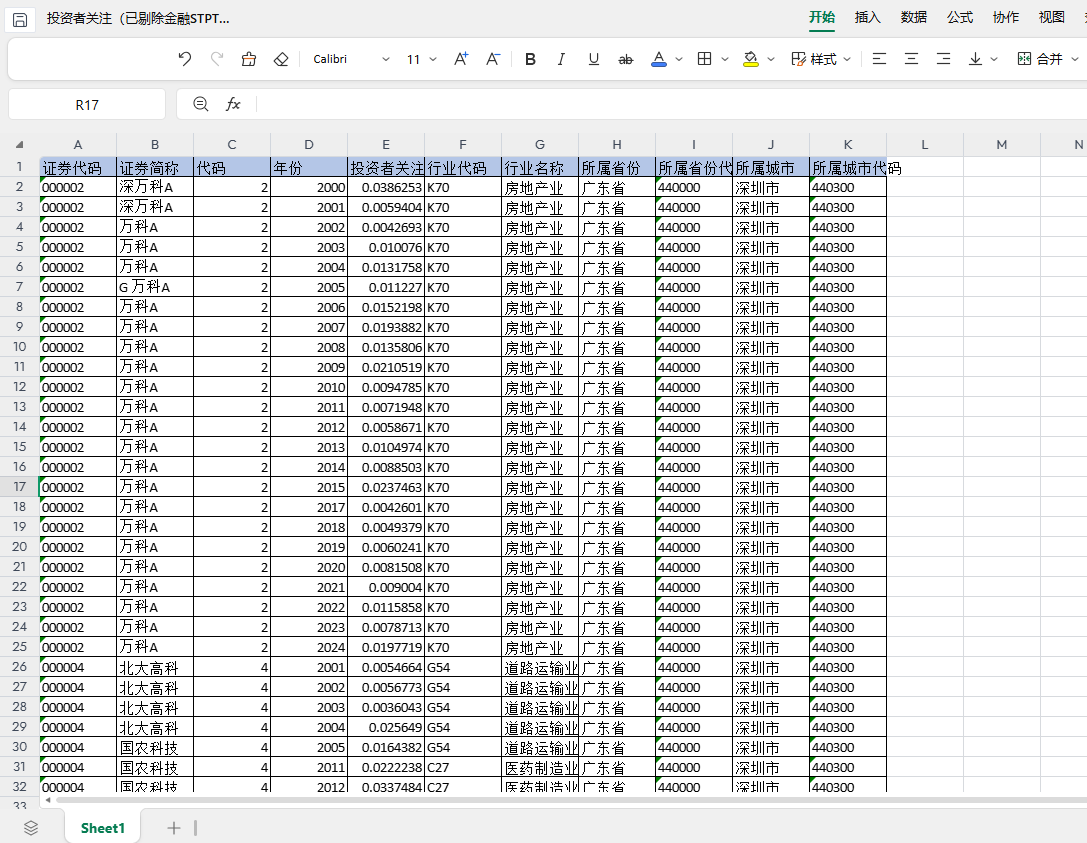Click the name box showing R17

pyautogui.click(x=87, y=104)
